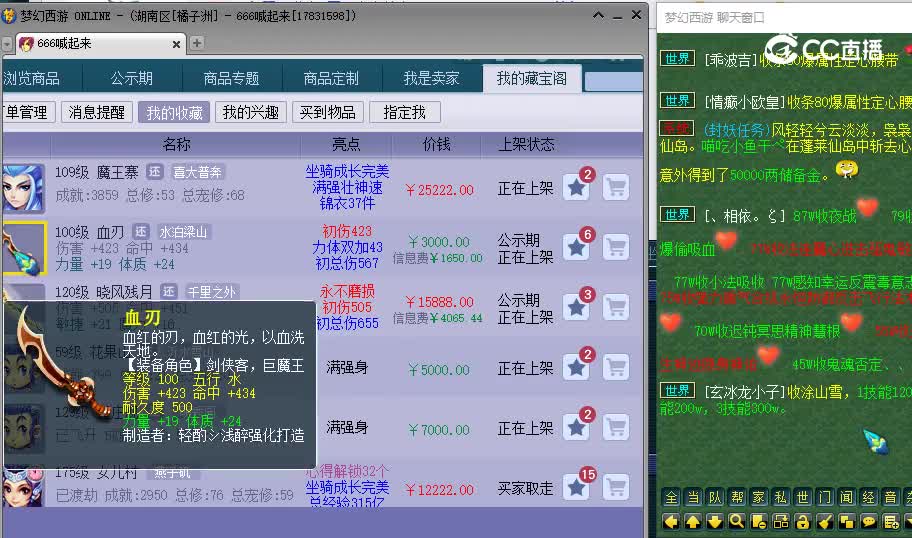Add ¥5000 满强身 item to cart
Viewport: 912px width, 538px height.
(x=616, y=368)
